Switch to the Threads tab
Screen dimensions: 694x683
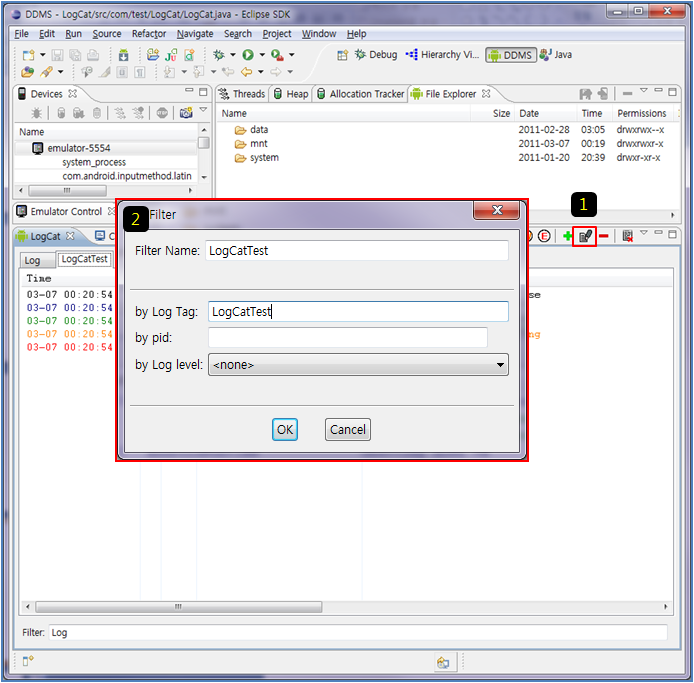click(243, 94)
